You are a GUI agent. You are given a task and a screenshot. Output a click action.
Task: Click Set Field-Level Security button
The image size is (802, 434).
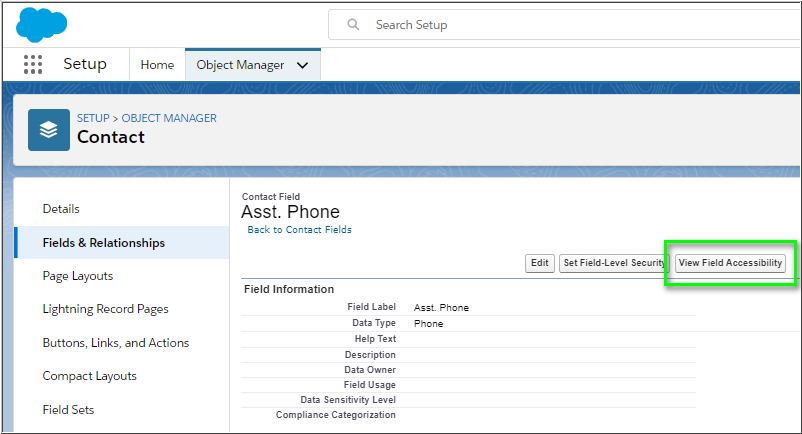(614, 263)
